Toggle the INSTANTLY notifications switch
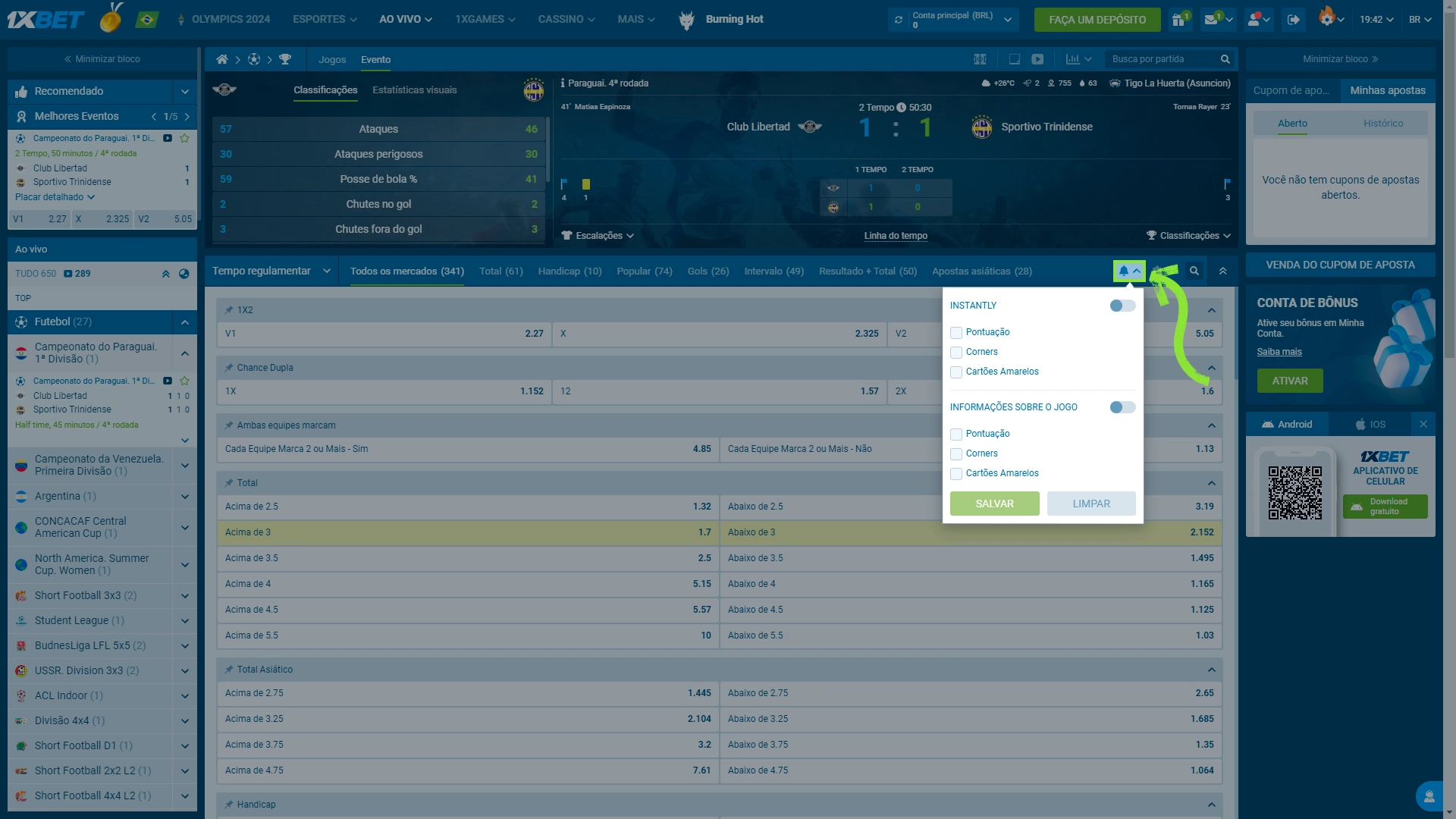 tap(1122, 306)
